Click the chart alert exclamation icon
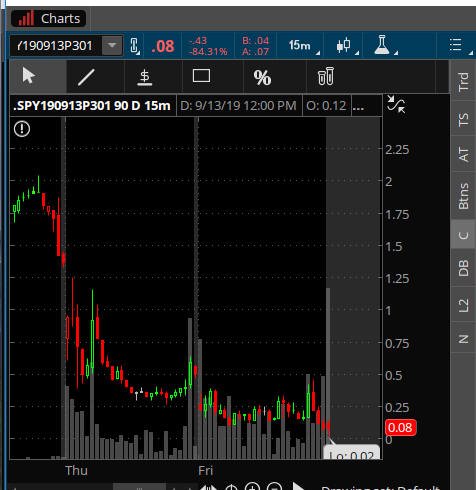This screenshot has width=476, height=490. (x=22, y=129)
